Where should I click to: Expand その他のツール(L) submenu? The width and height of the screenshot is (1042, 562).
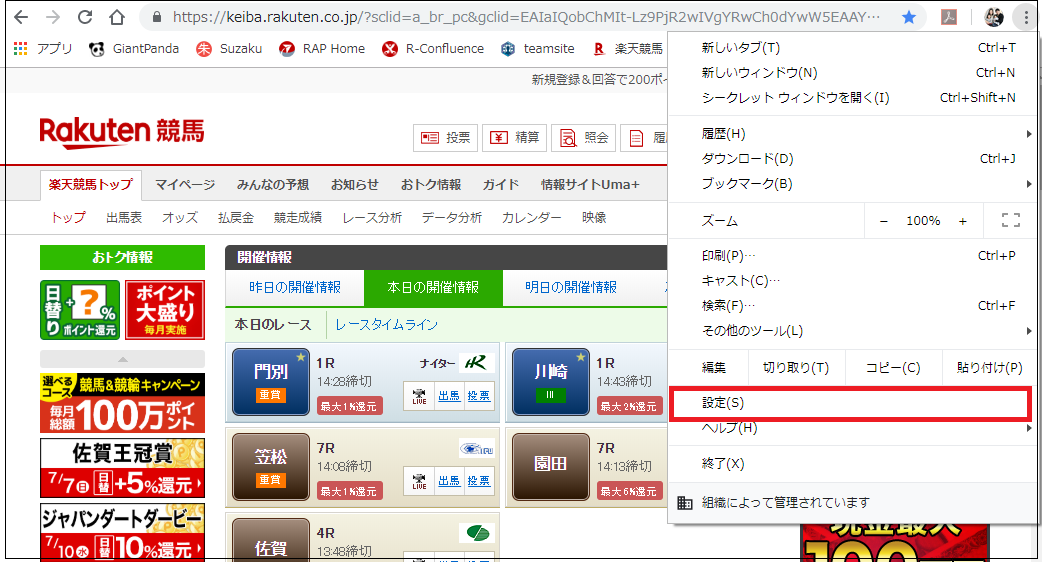click(852, 331)
